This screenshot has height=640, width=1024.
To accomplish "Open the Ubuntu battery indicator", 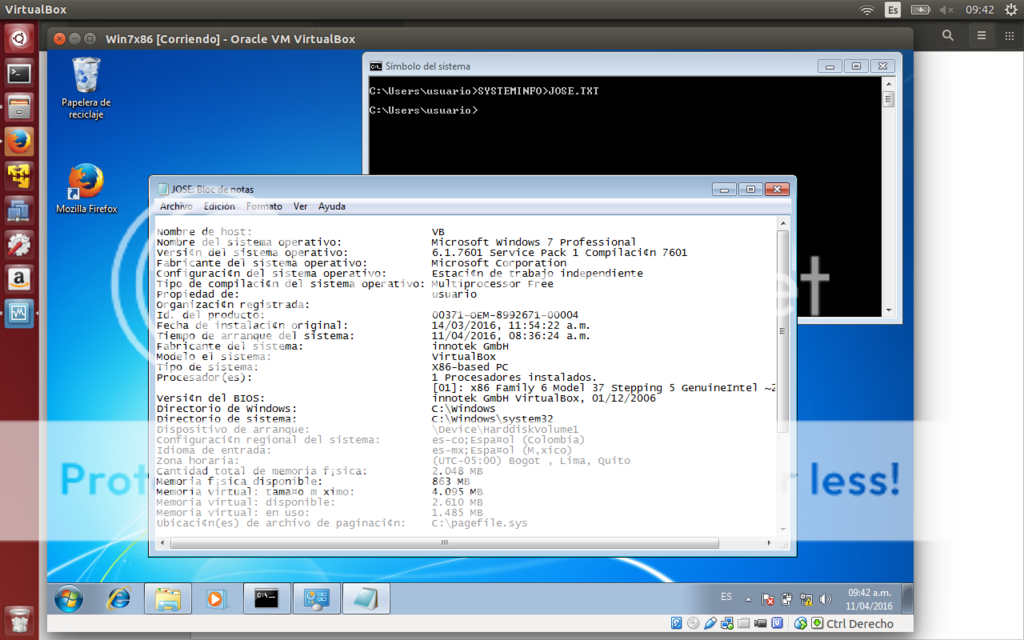I will [921, 10].
